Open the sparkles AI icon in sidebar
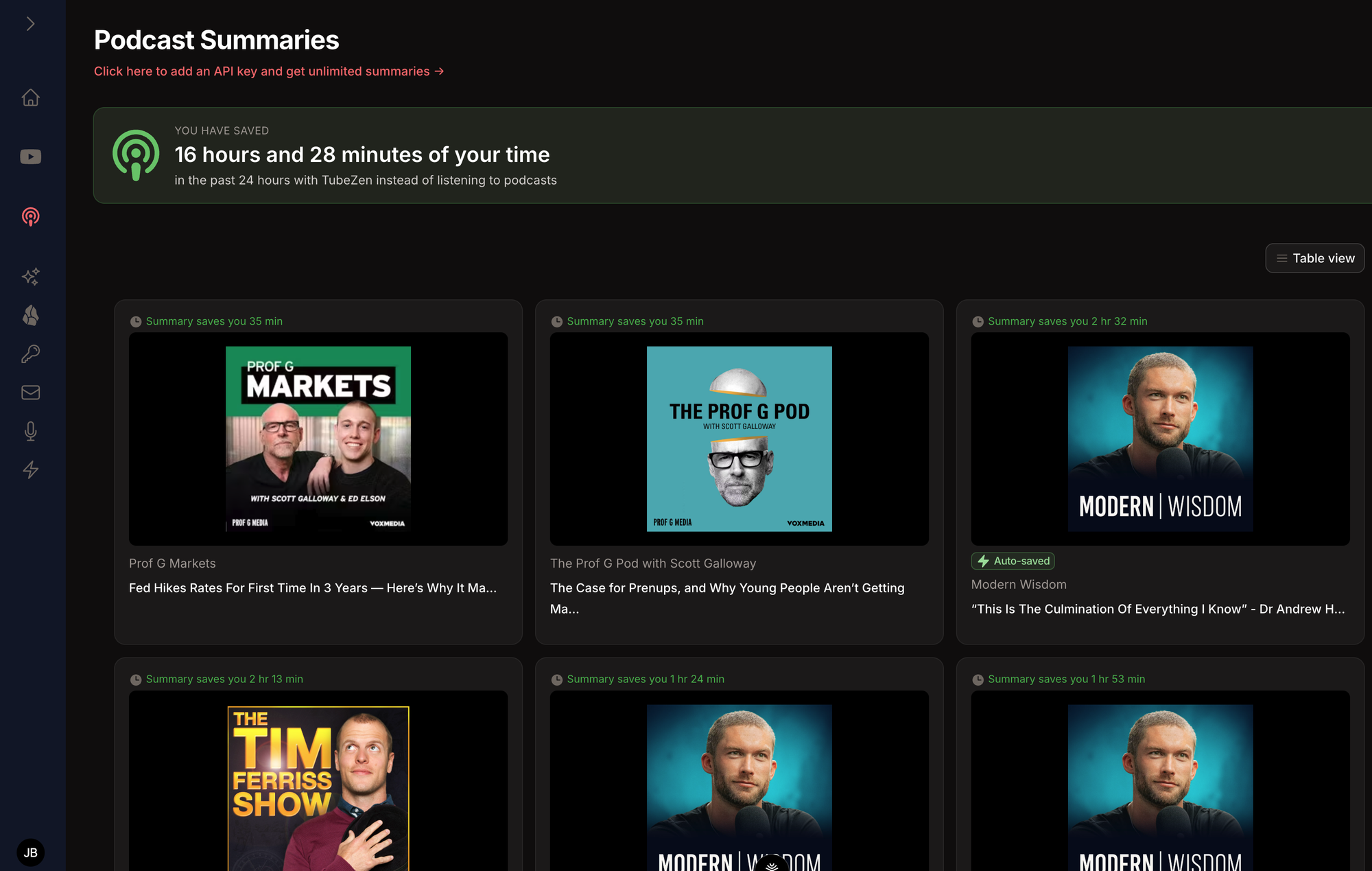Image resolution: width=1372 pixels, height=871 pixels. 30,277
